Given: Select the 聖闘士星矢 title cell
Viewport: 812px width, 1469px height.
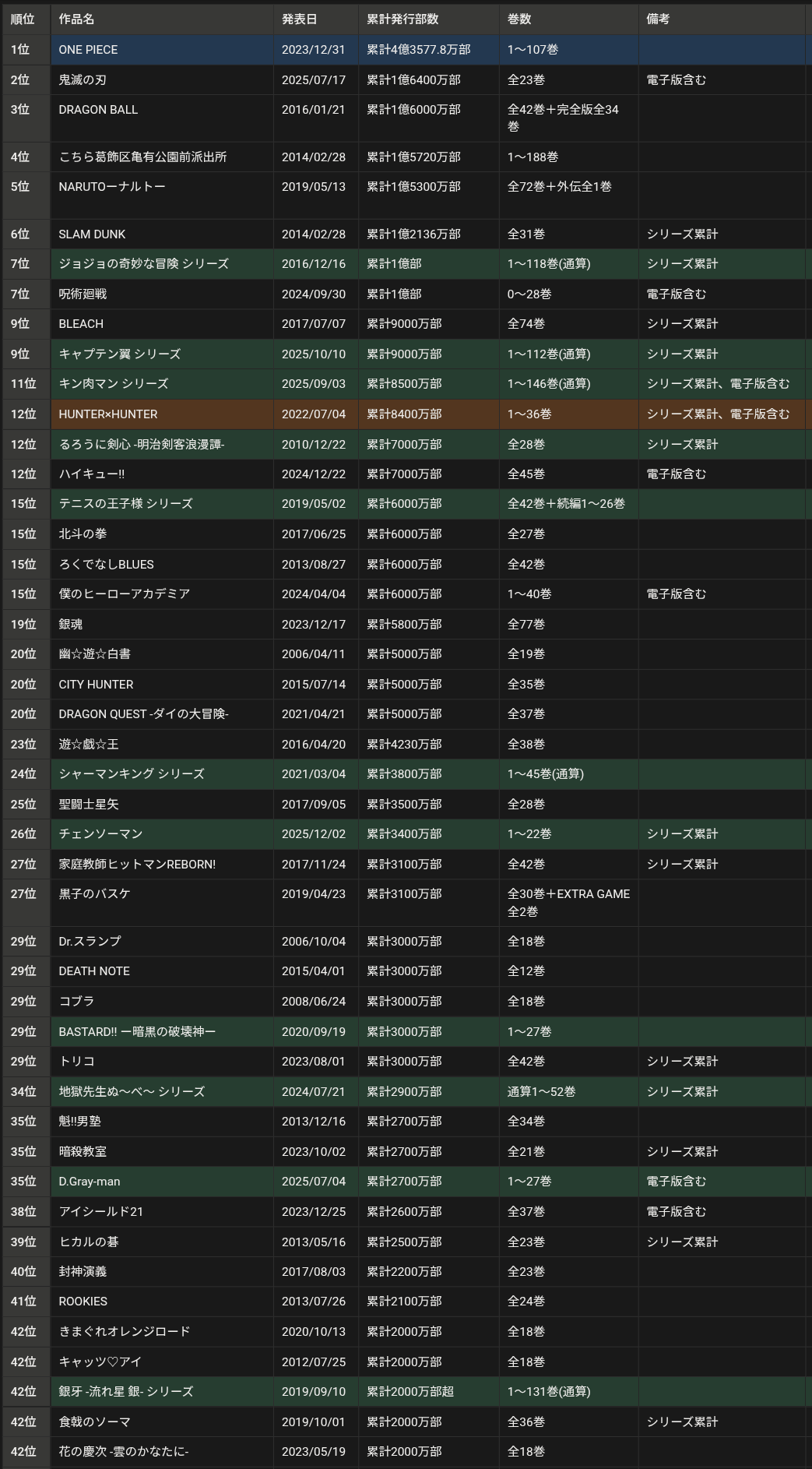Looking at the screenshot, I should (x=162, y=804).
